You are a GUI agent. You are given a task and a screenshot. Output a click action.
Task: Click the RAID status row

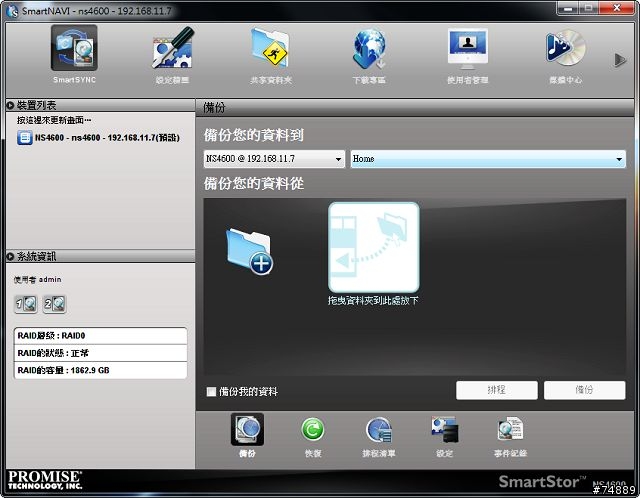[x=100, y=353]
